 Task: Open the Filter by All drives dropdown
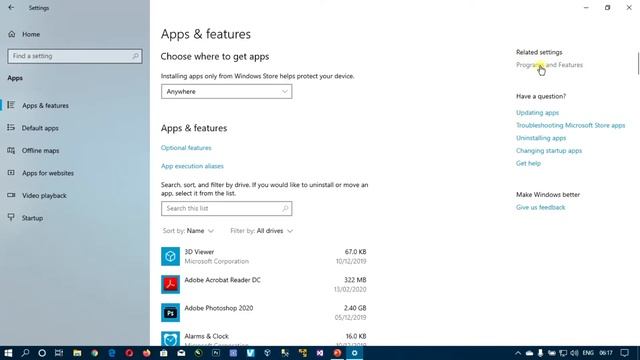(262, 231)
